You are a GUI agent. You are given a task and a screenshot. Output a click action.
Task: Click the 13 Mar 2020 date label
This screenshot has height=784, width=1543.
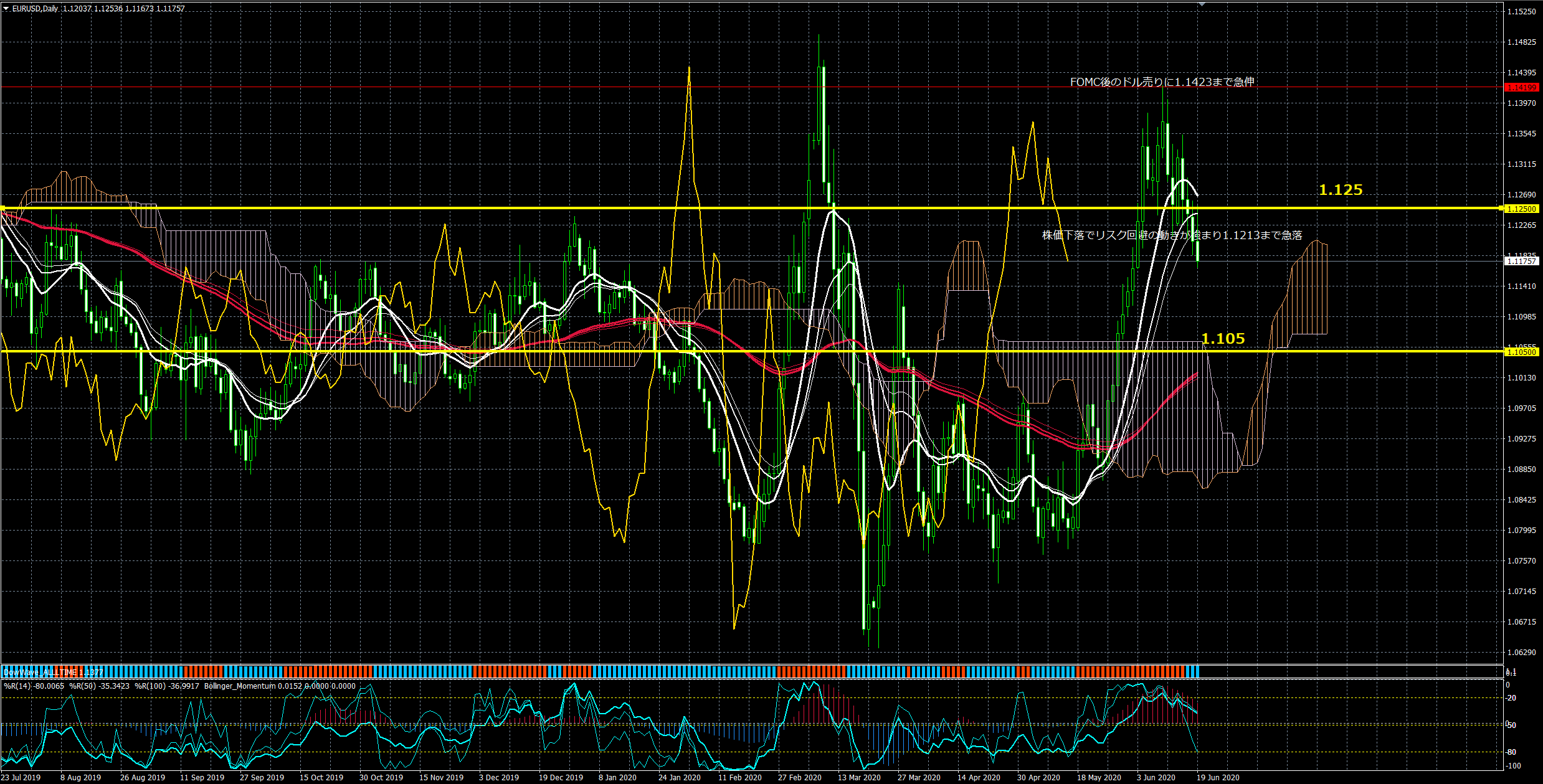[x=859, y=778]
